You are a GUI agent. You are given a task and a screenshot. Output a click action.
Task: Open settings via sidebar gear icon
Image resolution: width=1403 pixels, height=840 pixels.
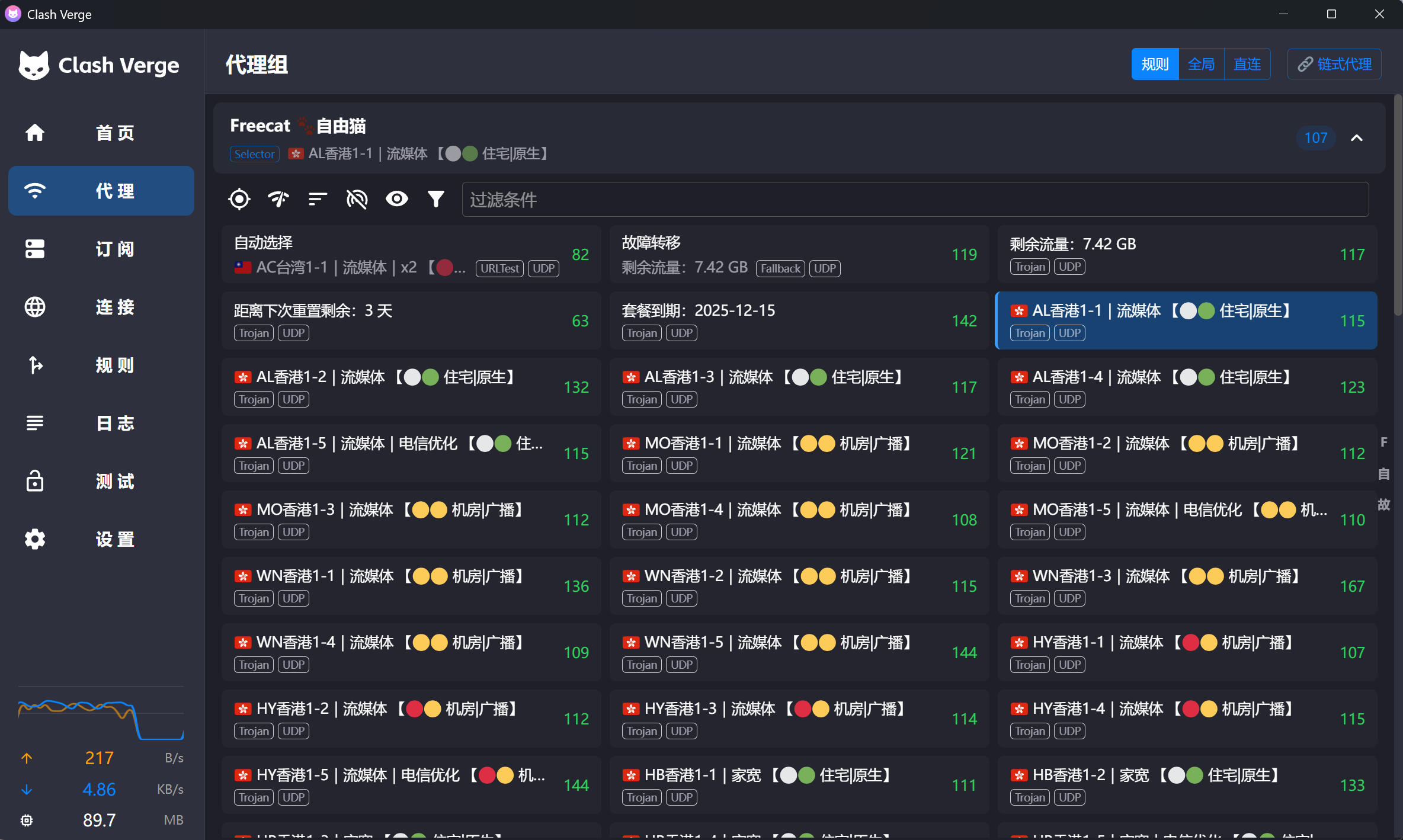coord(35,539)
